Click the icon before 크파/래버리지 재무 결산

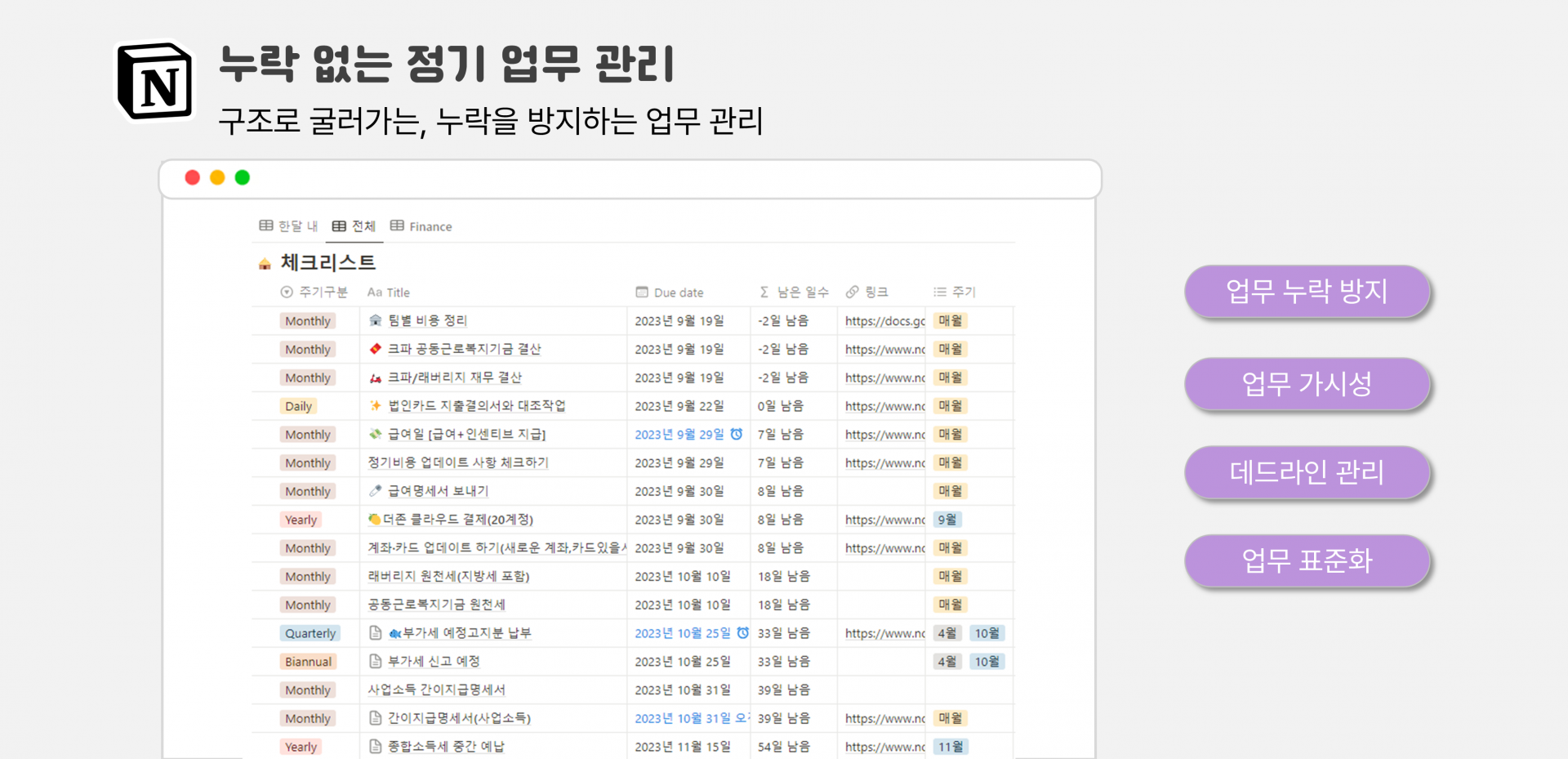[376, 377]
